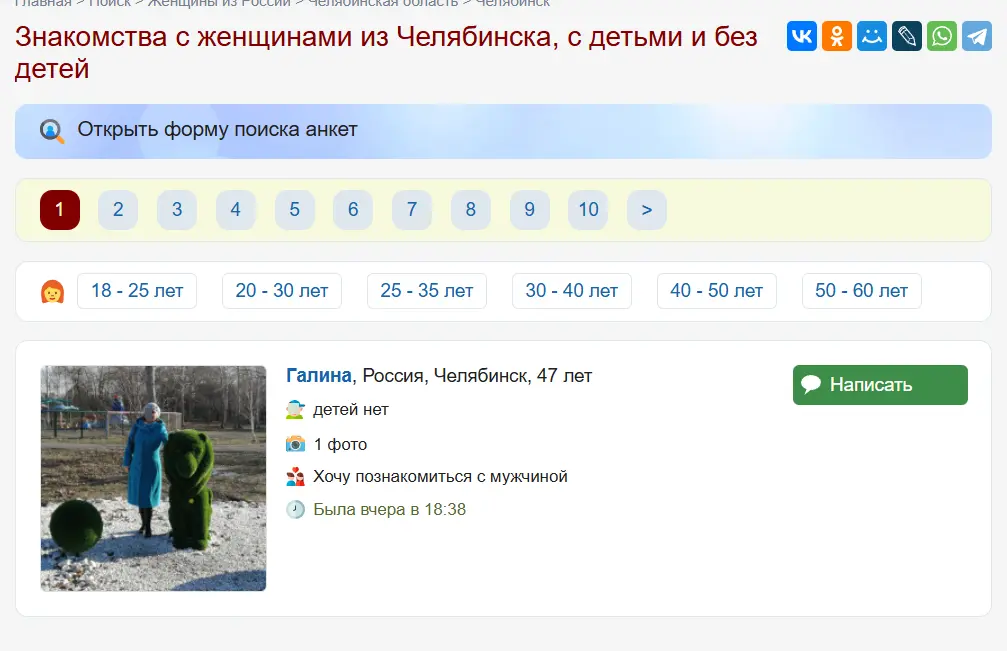Go to page 2 of results
The image size is (1007, 651).
click(117, 210)
